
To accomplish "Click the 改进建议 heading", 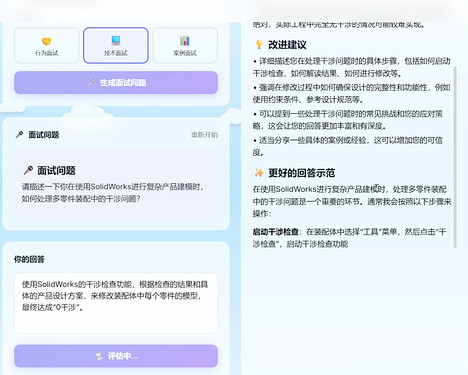I will click(287, 45).
